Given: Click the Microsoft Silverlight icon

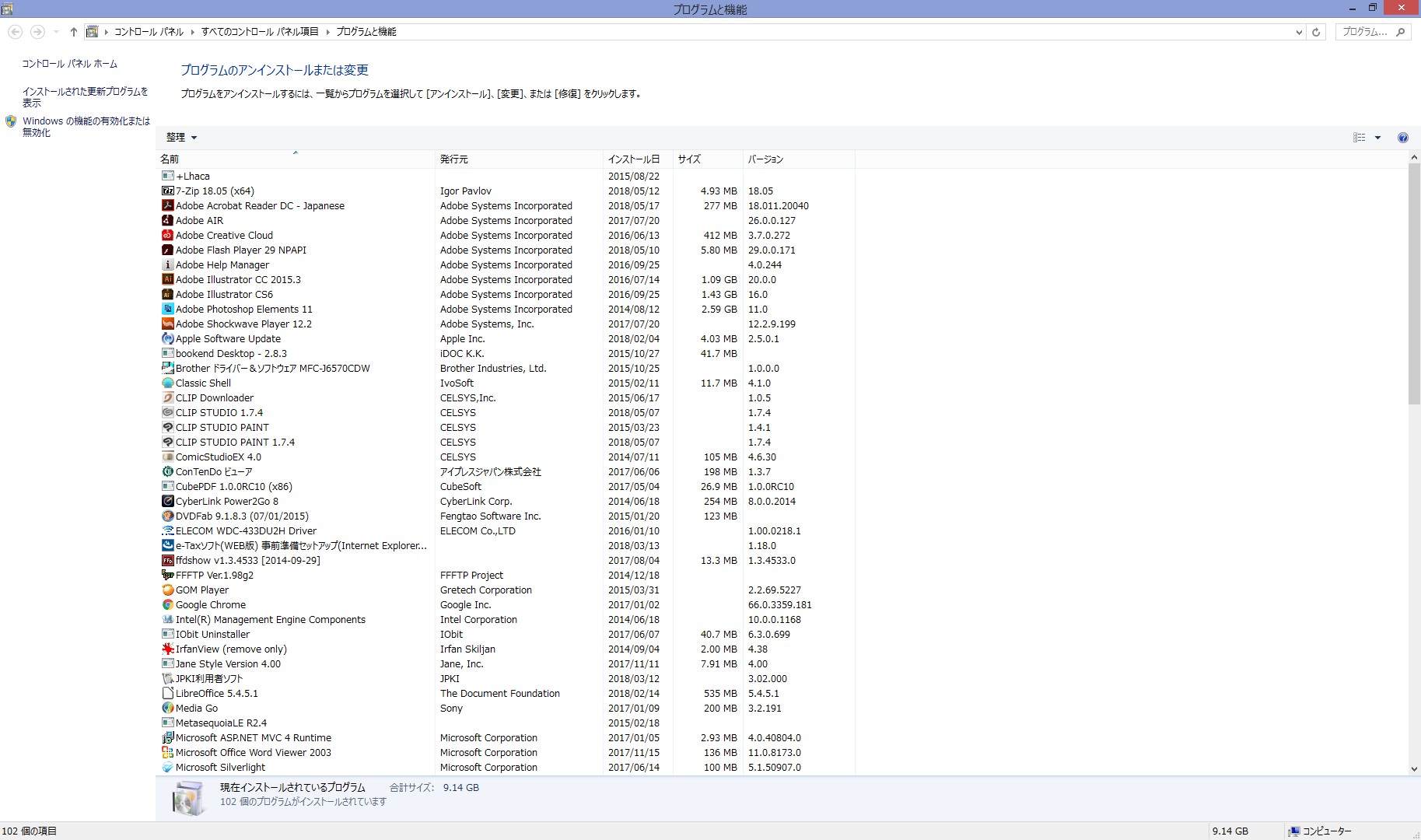Looking at the screenshot, I should pos(167,767).
